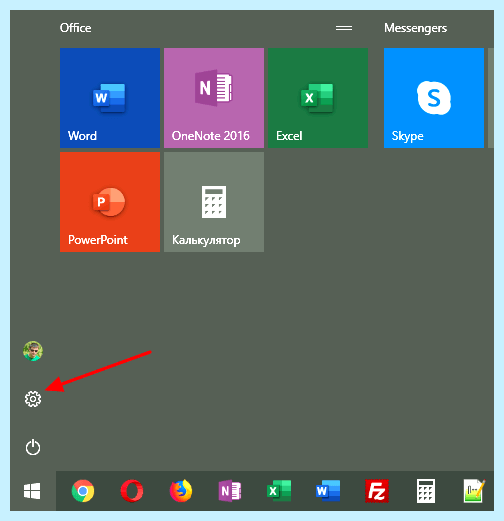Viewport: 504px width, 521px height.
Task: Open Word from the taskbar
Action: tap(328, 491)
